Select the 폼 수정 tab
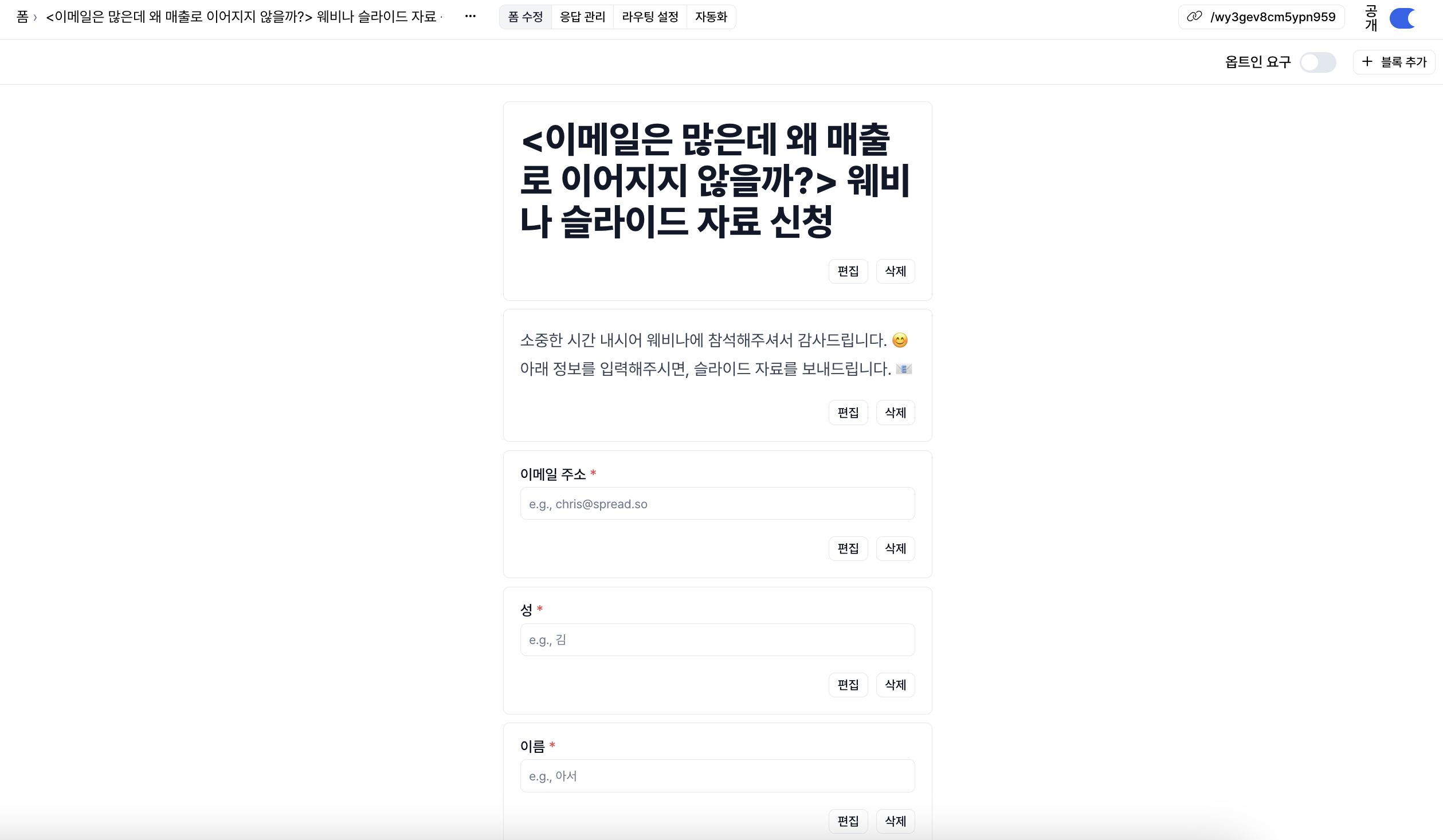1443x840 pixels. point(525,17)
